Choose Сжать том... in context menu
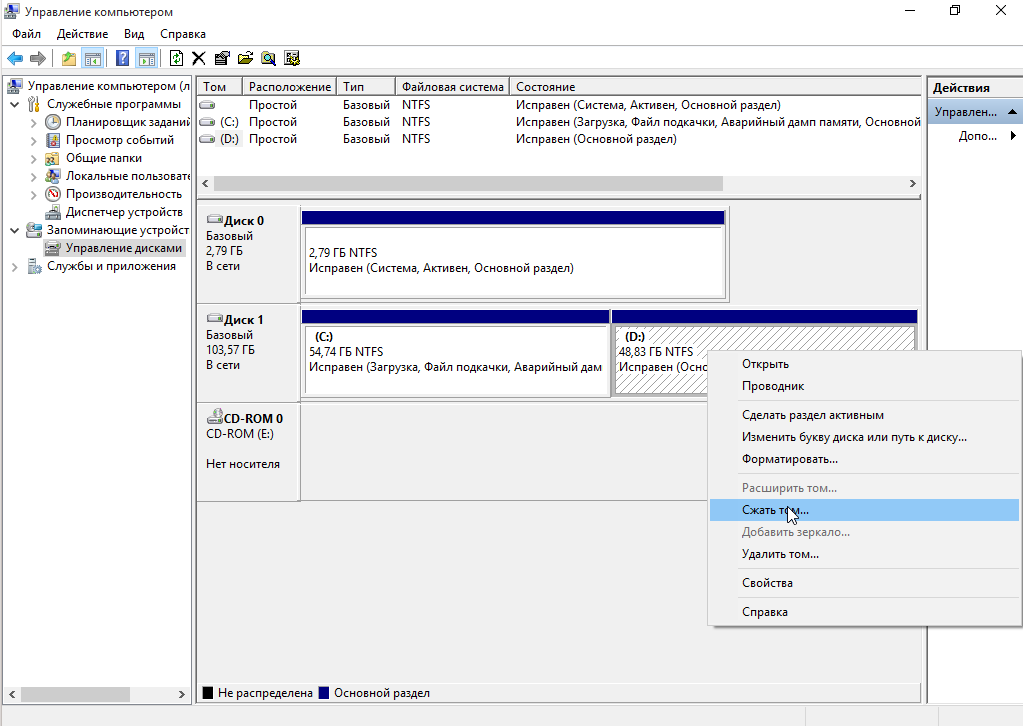Screen dimensions: 1023x726 tap(775, 510)
